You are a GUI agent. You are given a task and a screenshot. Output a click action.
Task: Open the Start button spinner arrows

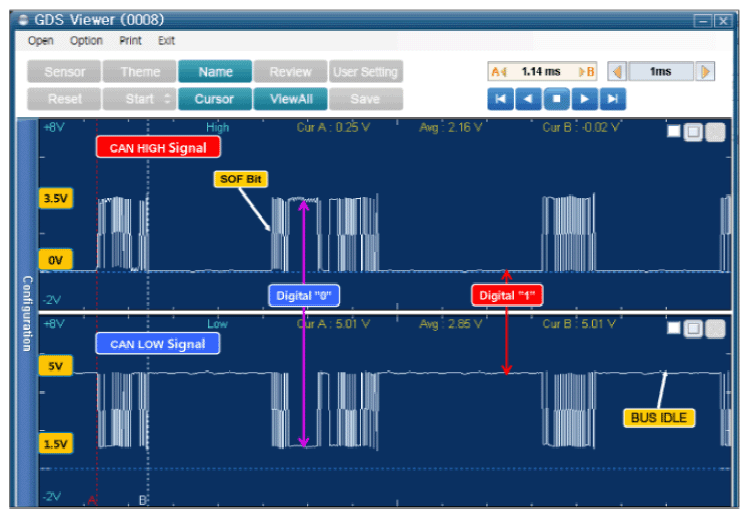click(x=167, y=99)
